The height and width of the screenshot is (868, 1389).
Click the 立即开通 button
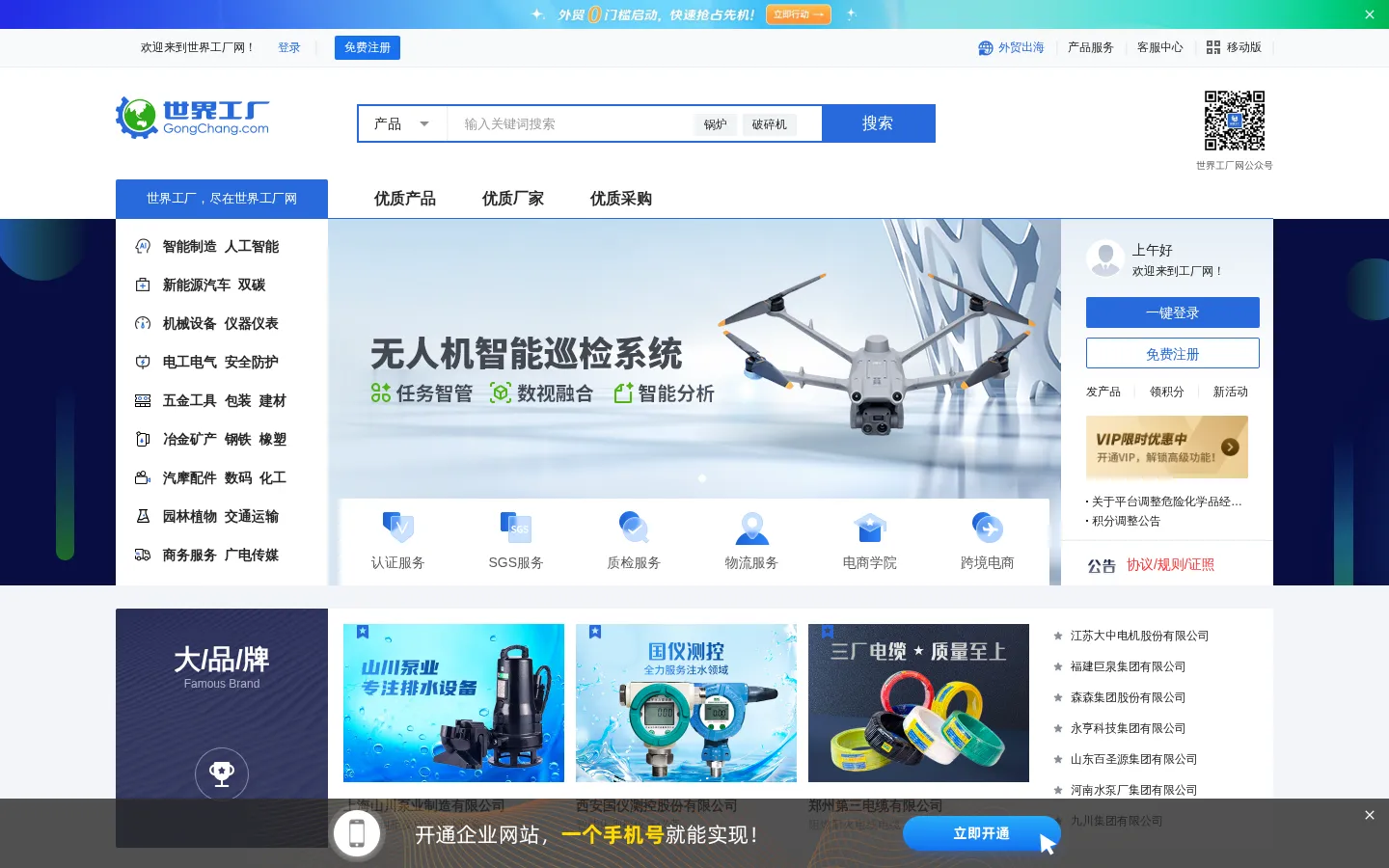click(982, 833)
